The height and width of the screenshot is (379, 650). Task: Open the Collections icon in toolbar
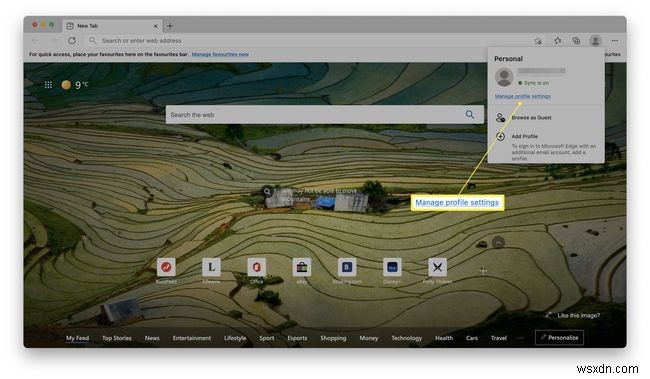coord(576,41)
